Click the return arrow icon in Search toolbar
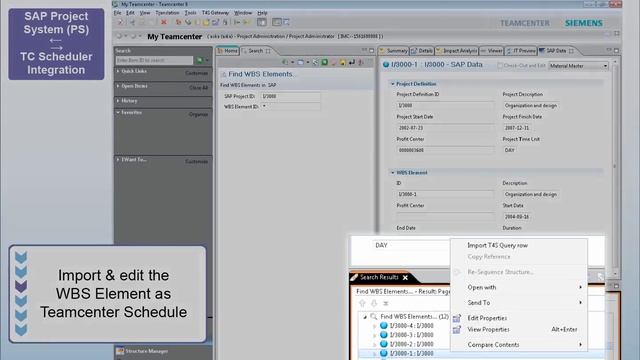Viewport: 640px width, 360px height. pos(351,62)
